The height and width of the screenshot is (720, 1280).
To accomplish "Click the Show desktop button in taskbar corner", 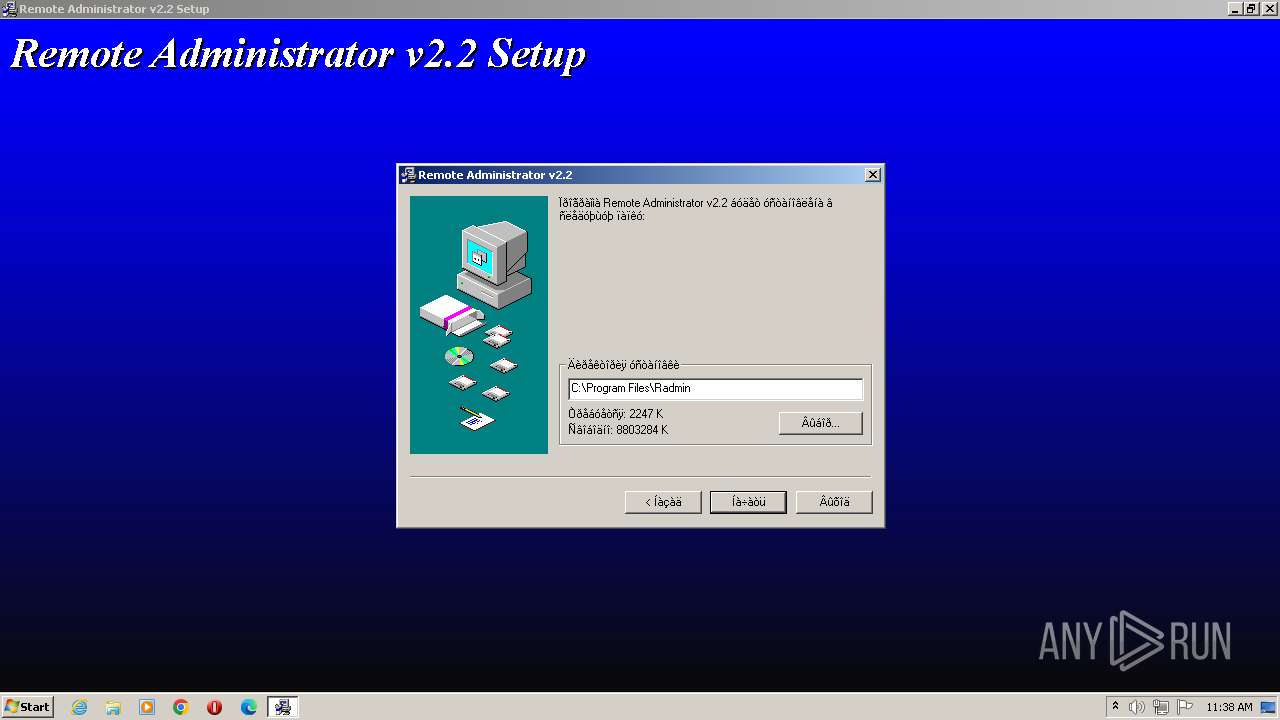I will pyautogui.click(x=1268, y=707).
